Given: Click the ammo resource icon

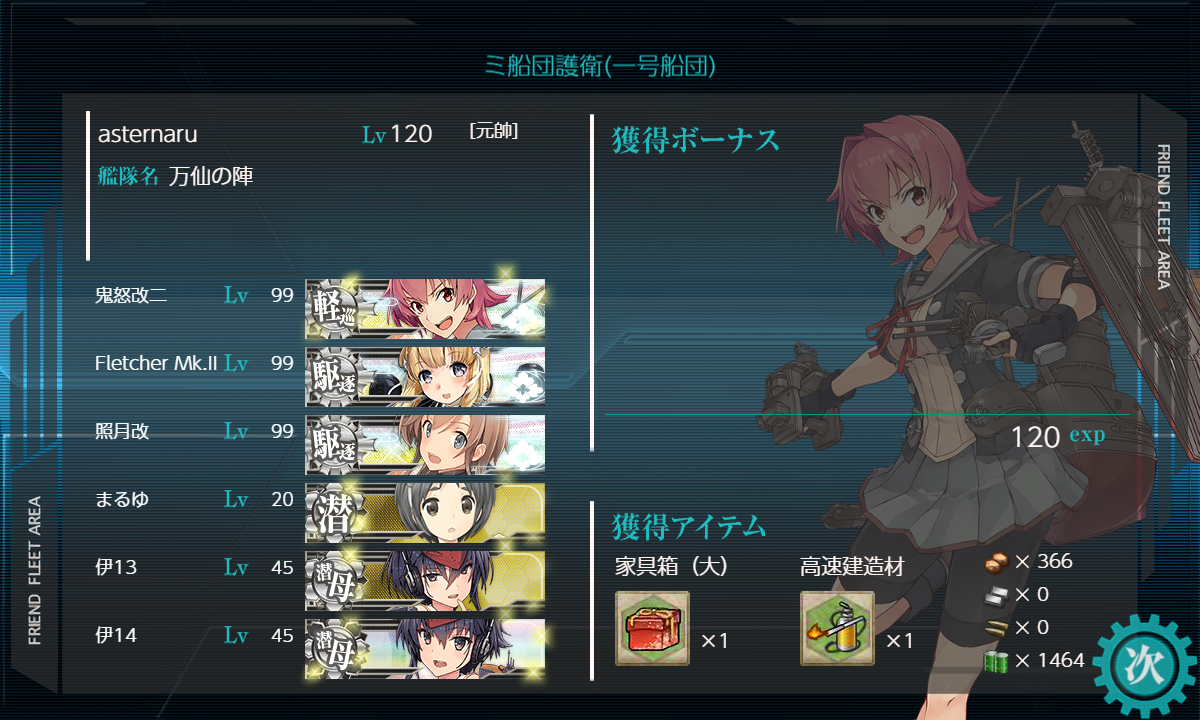Looking at the screenshot, I should (998, 627).
